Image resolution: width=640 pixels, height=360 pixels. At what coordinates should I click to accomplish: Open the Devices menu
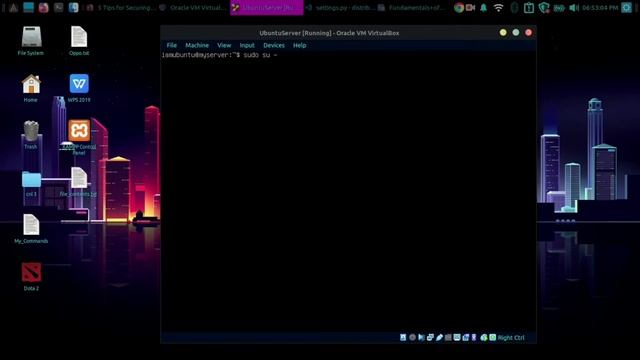pos(274,45)
